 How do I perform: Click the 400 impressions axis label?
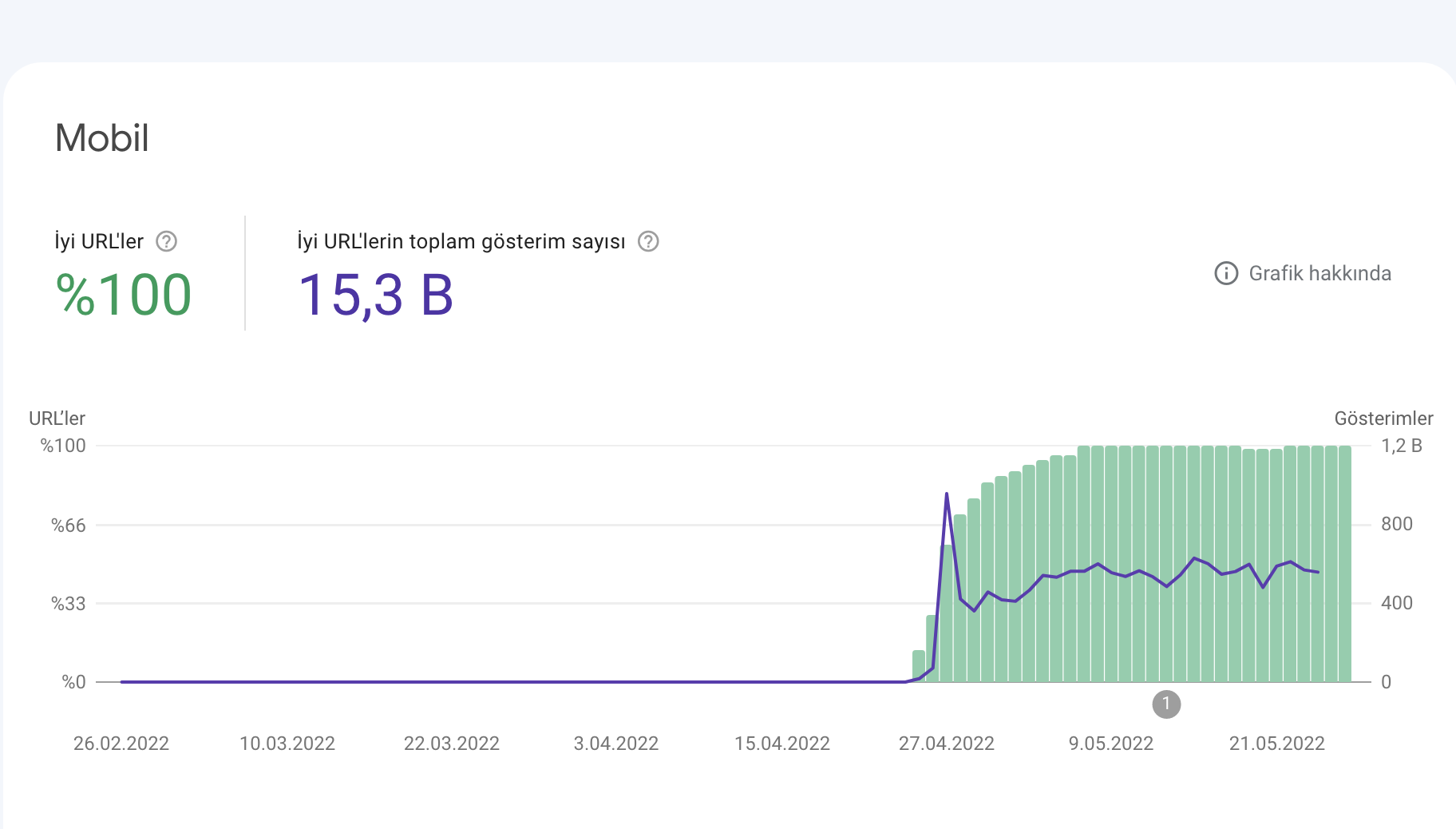pyautogui.click(x=1397, y=603)
